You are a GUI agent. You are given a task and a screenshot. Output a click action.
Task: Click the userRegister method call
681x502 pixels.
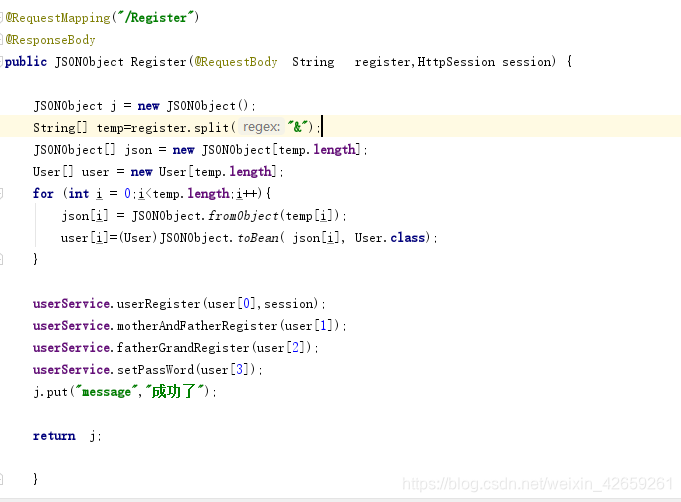pyautogui.click(x=159, y=304)
